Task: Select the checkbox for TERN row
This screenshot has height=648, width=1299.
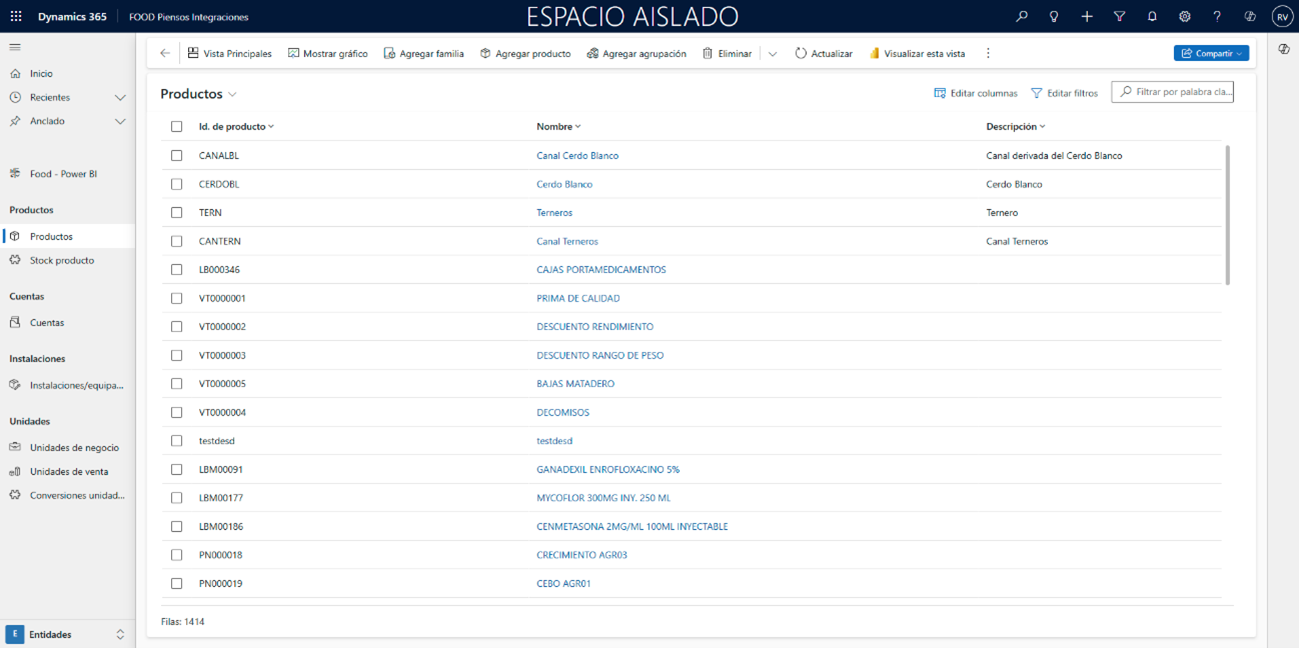Action: pyautogui.click(x=177, y=213)
